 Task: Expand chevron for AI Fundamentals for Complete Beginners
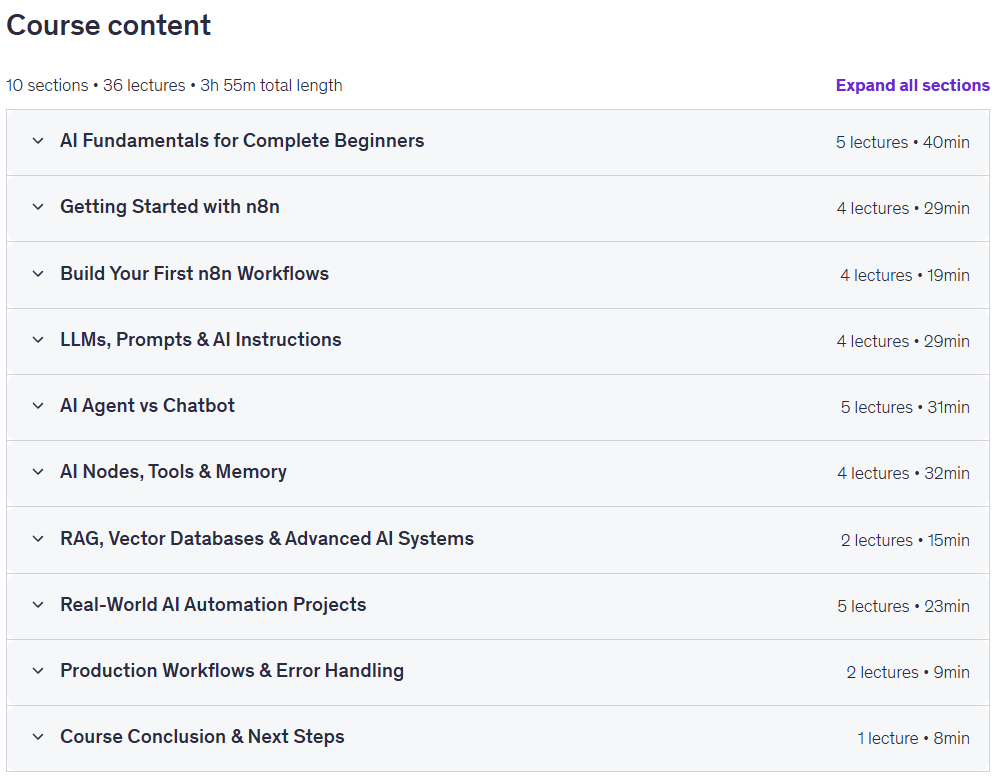click(38, 141)
